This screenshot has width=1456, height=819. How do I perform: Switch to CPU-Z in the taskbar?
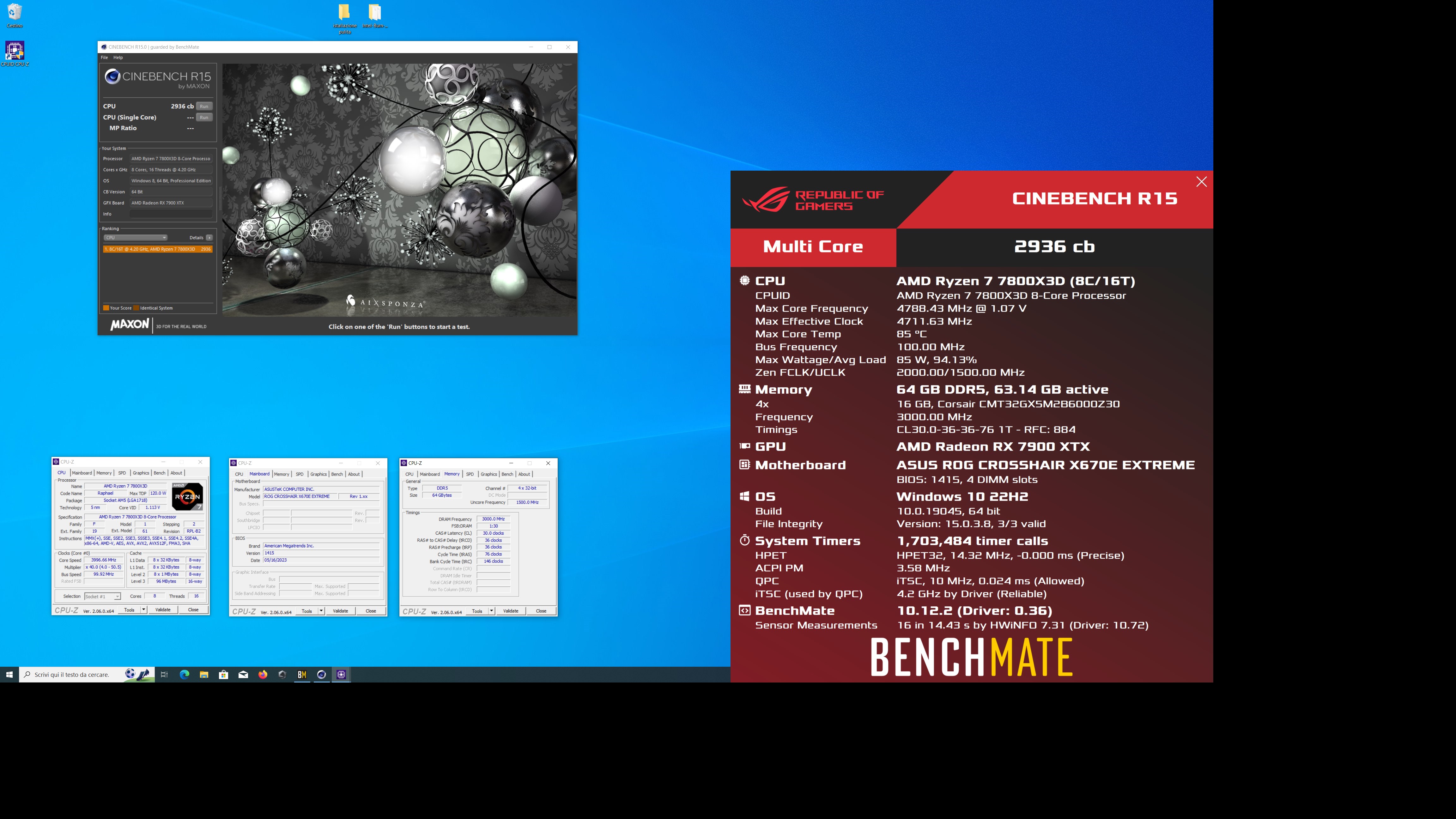tap(341, 674)
